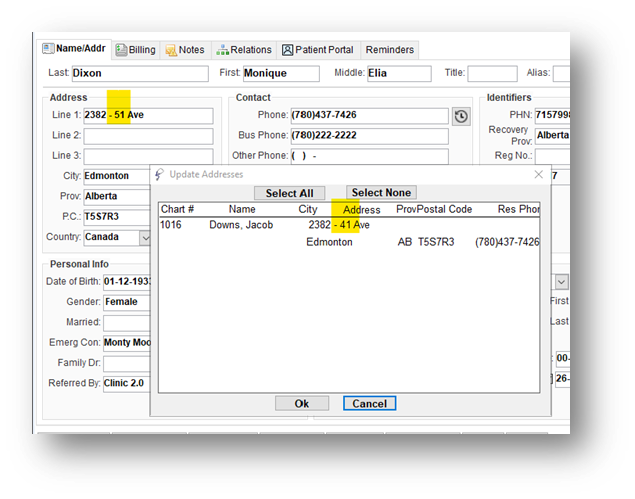Click the Select All button
This screenshot has height=499, width=635.
tap(290, 193)
